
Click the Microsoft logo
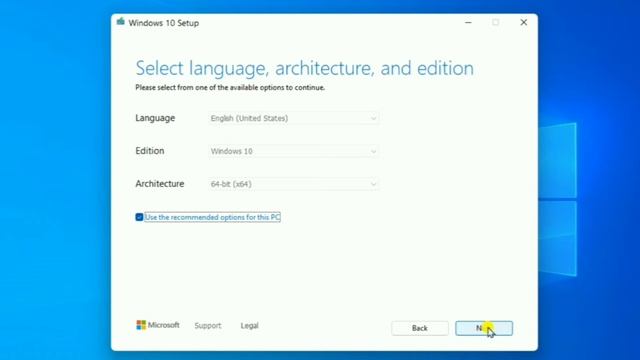[158, 325]
